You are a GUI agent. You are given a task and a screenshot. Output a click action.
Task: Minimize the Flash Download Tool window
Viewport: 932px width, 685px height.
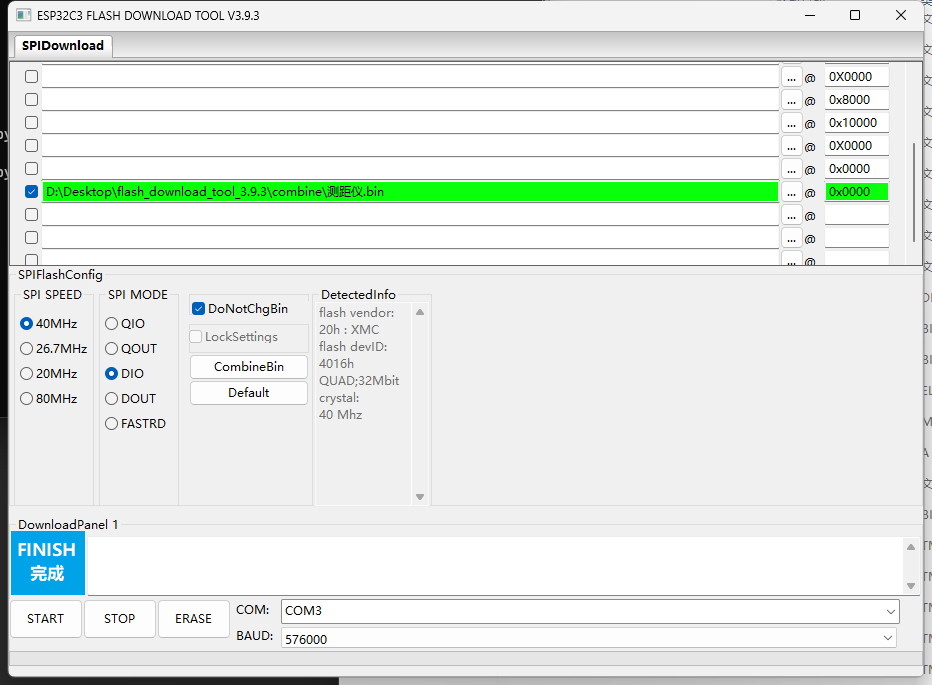(x=810, y=15)
